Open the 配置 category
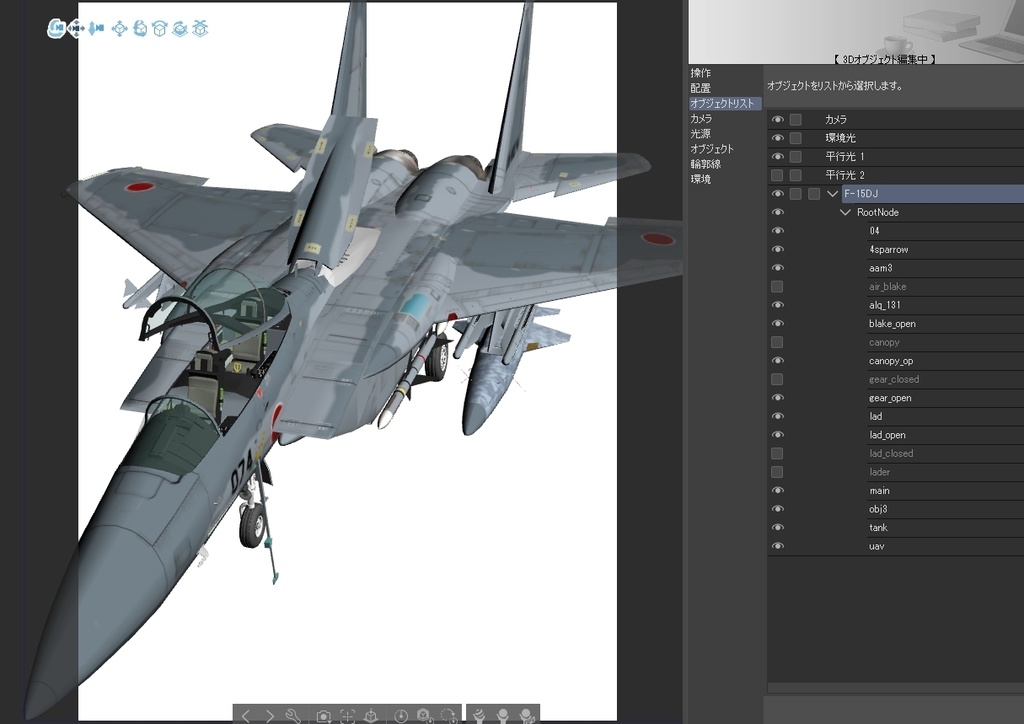The height and width of the screenshot is (724, 1024). coord(701,87)
